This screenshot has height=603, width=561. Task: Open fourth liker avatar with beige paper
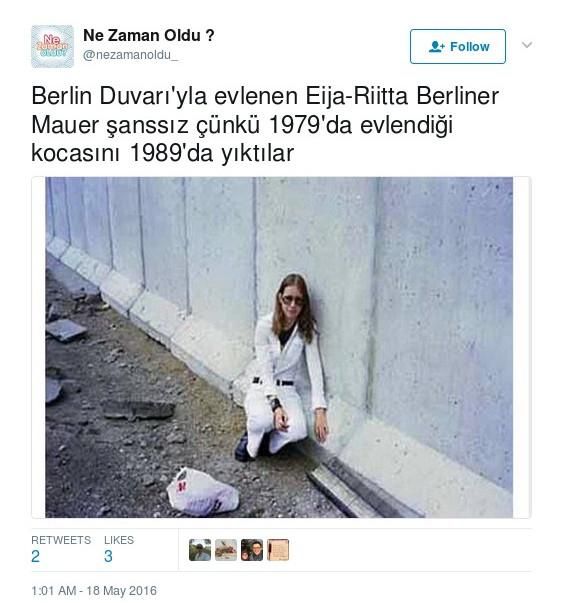click(278, 550)
